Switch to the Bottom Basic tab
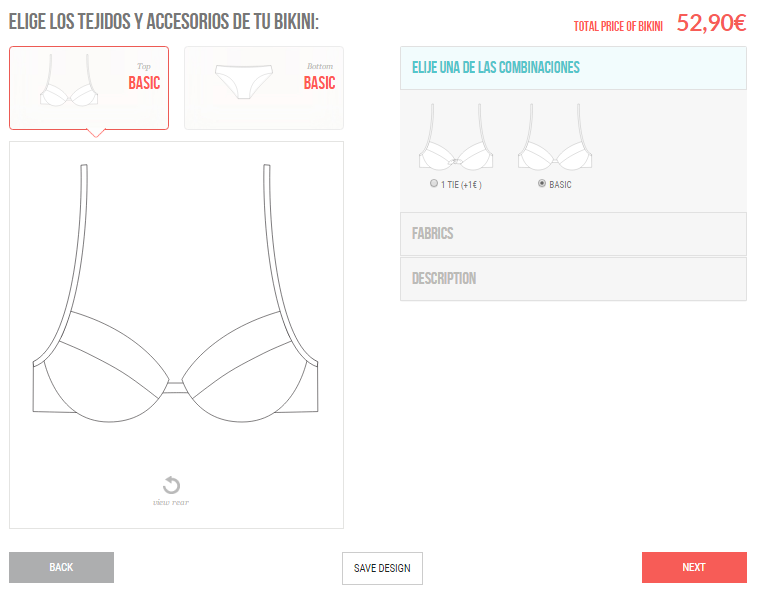This screenshot has height=596, width=761. point(264,88)
